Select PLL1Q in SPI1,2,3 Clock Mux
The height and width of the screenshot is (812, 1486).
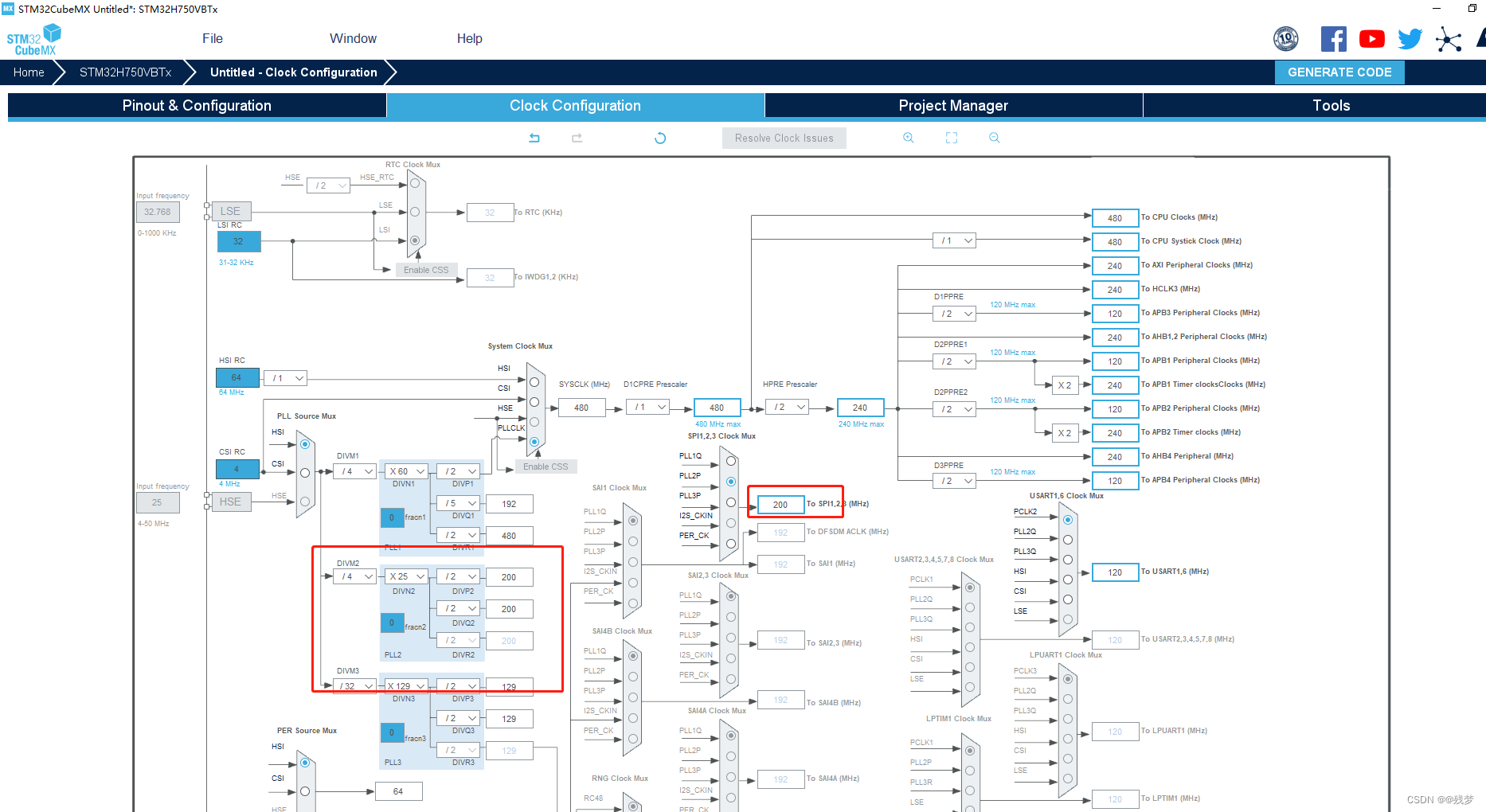pos(731,461)
